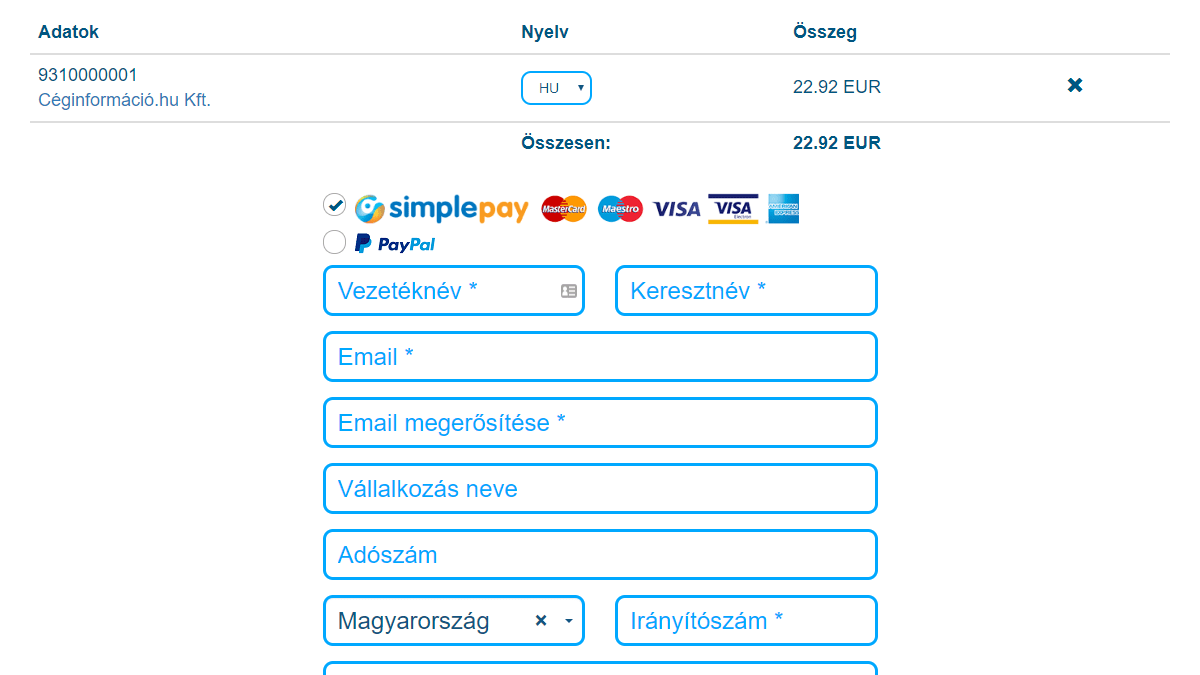Click the autofill contact icon in Vezetéknév
1200x675 pixels.
coord(569,291)
